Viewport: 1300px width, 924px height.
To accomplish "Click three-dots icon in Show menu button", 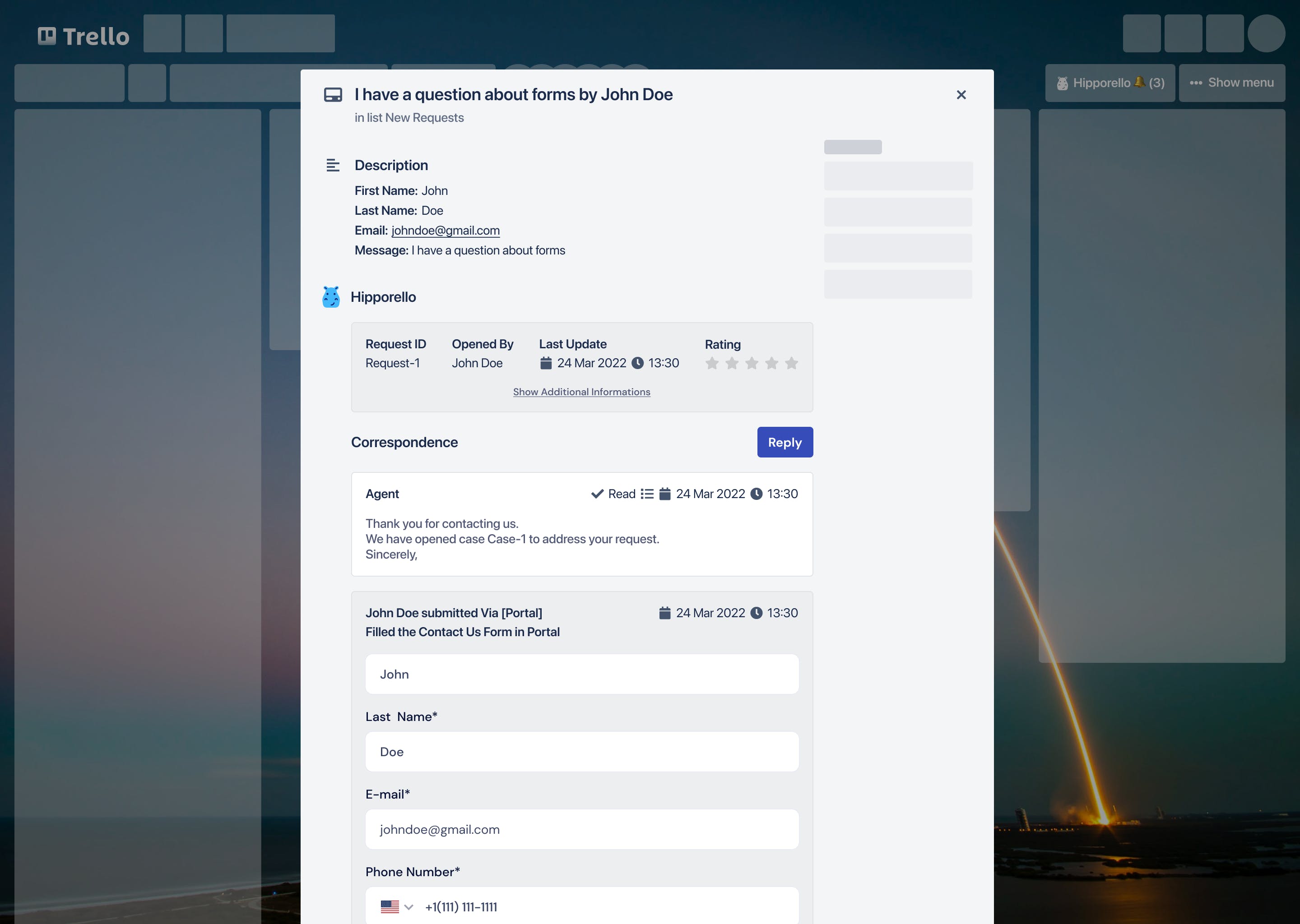I will (x=1196, y=83).
